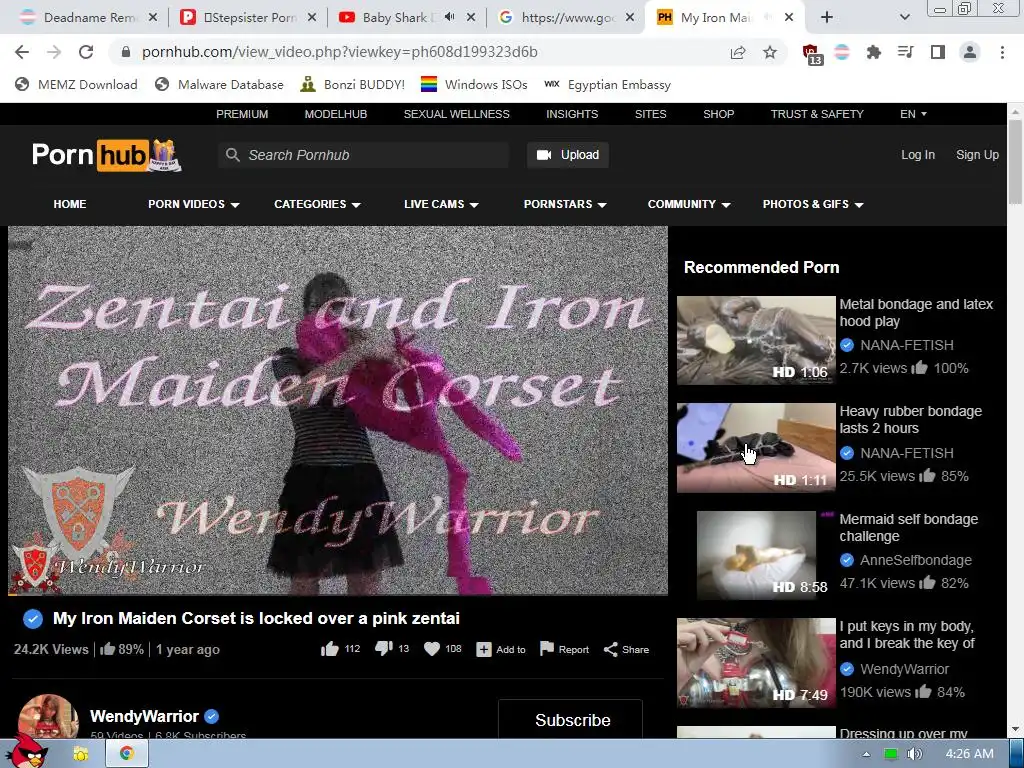This screenshot has width=1024, height=768.
Task: Expand the Categories dropdown menu
Action: 317,204
